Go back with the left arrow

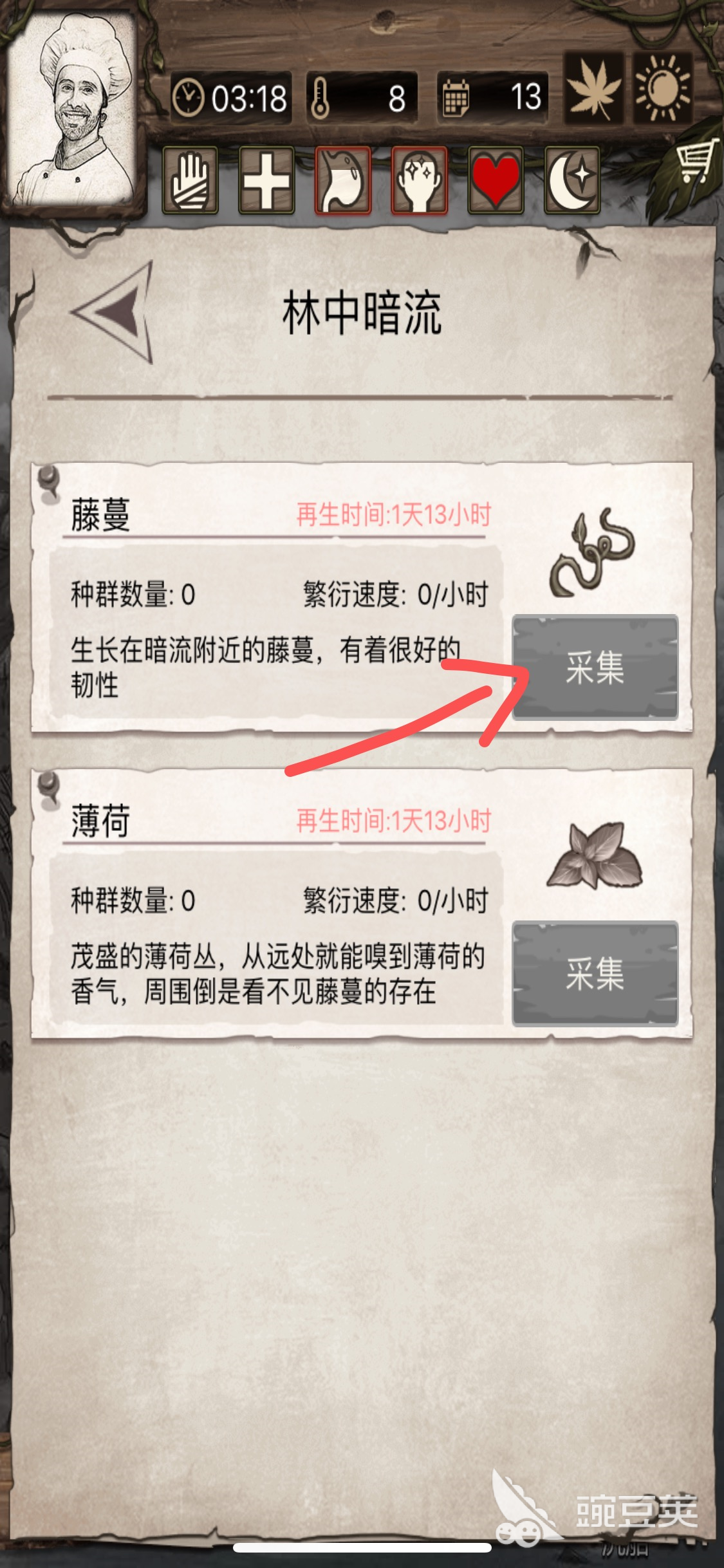114,312
